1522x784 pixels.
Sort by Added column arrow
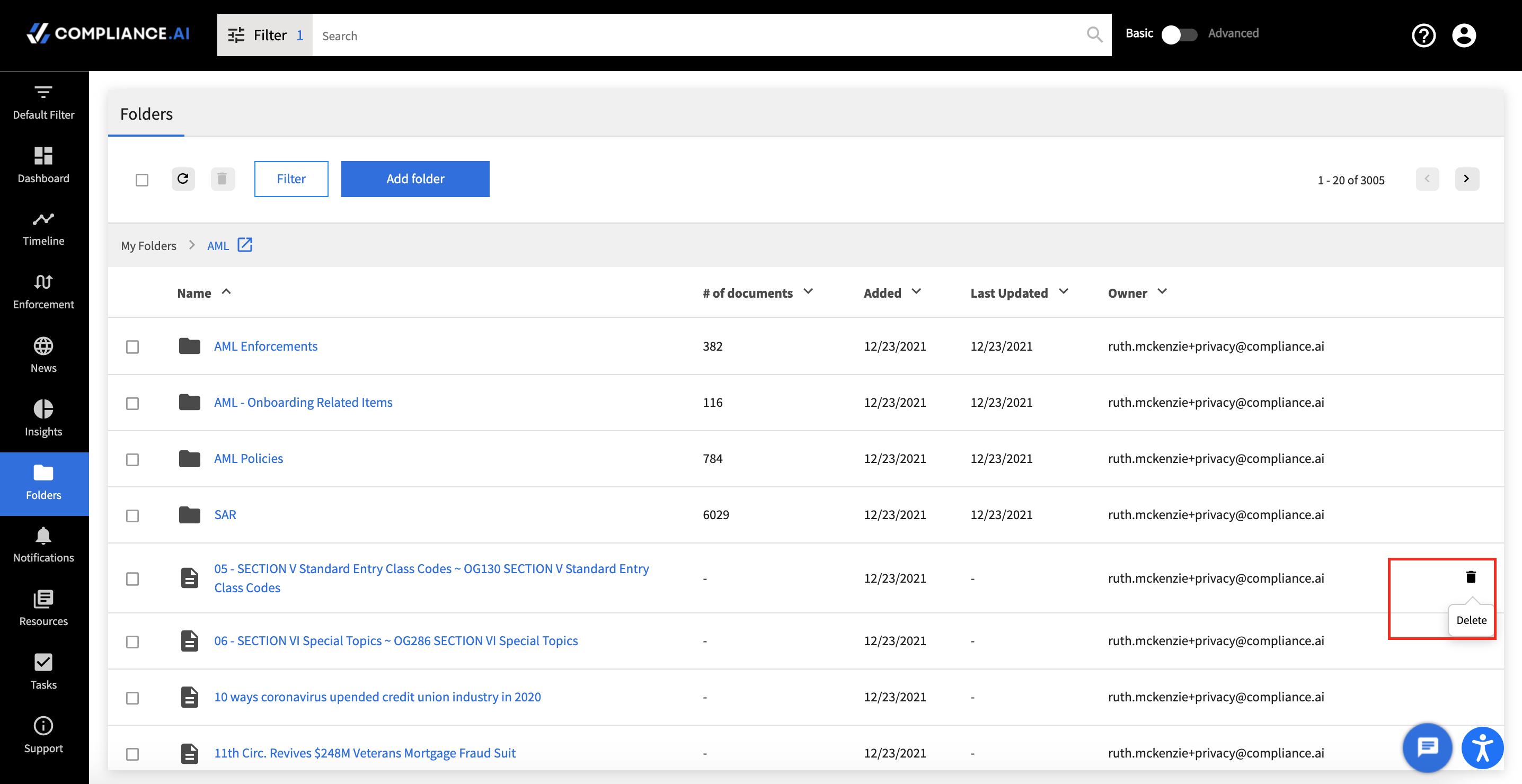coord(916,292)
